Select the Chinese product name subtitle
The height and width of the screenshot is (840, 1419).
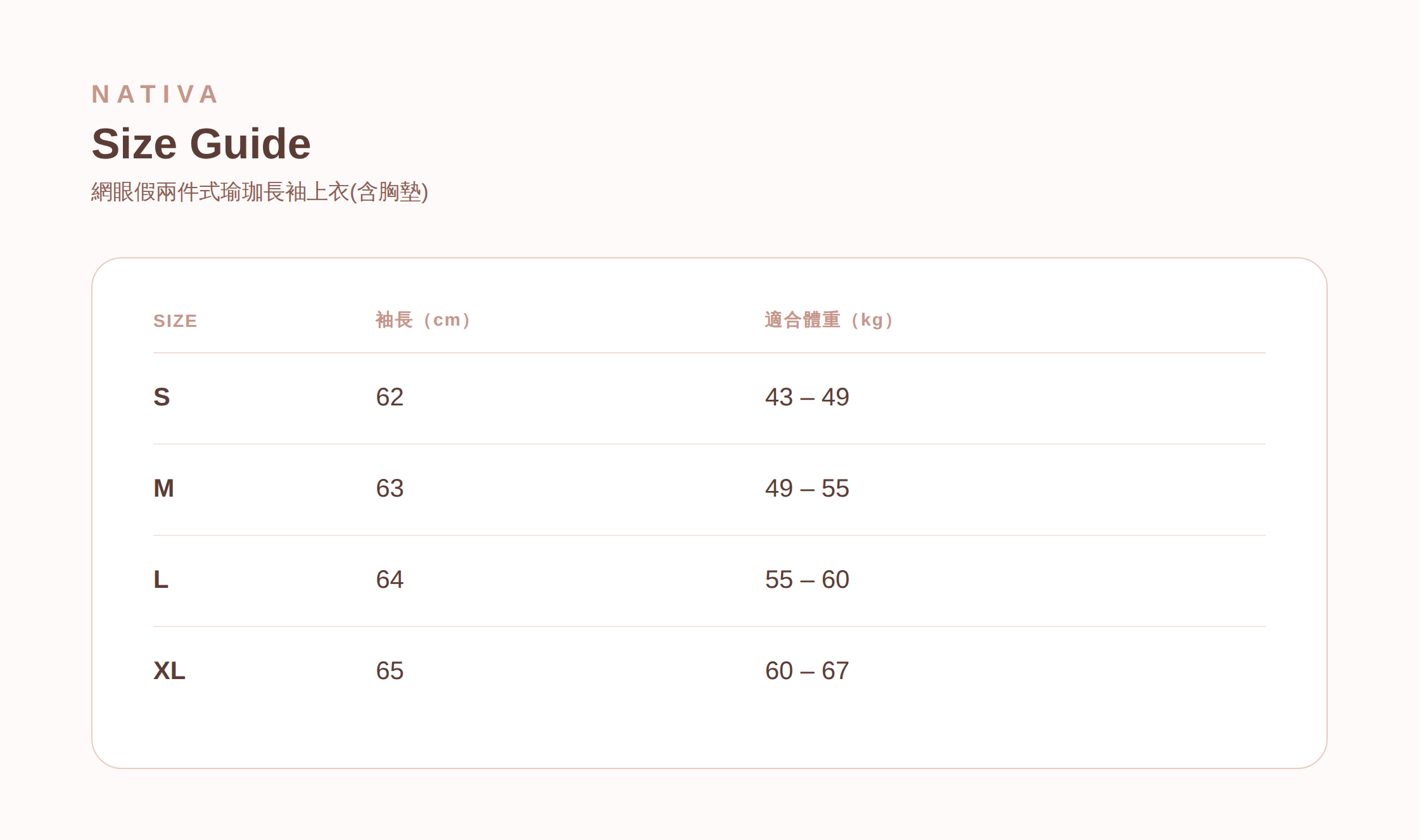(260, 192)
